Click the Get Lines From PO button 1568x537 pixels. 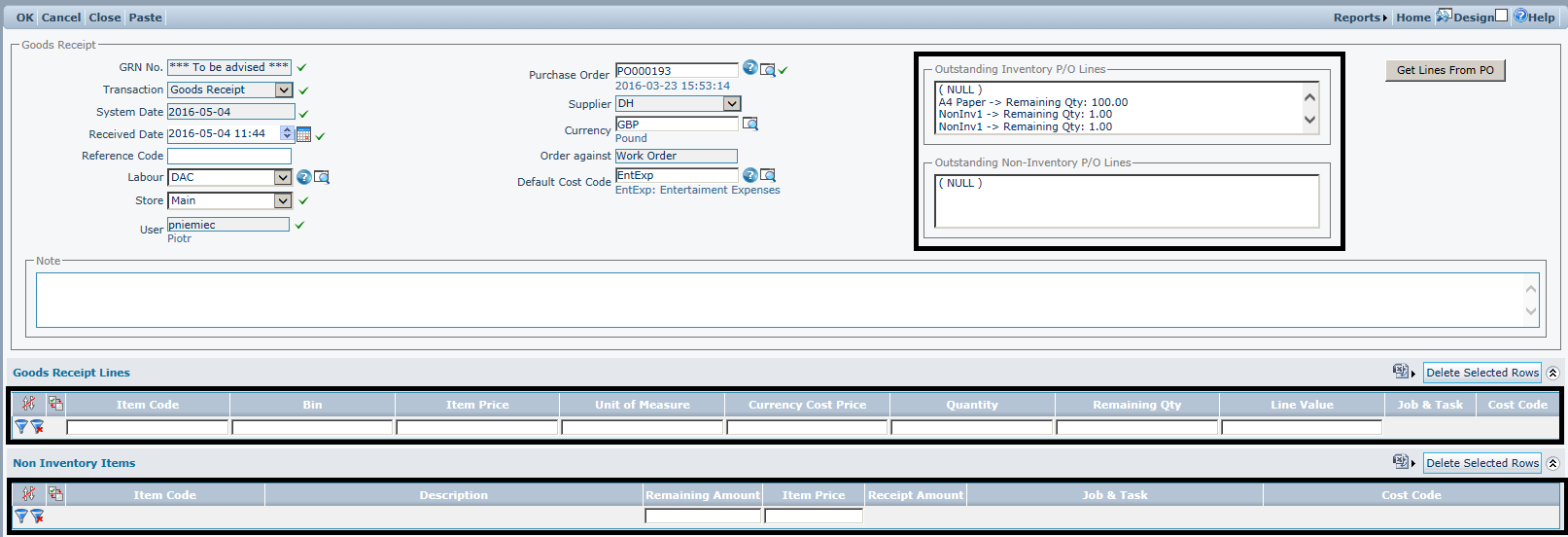point(1445,70)
